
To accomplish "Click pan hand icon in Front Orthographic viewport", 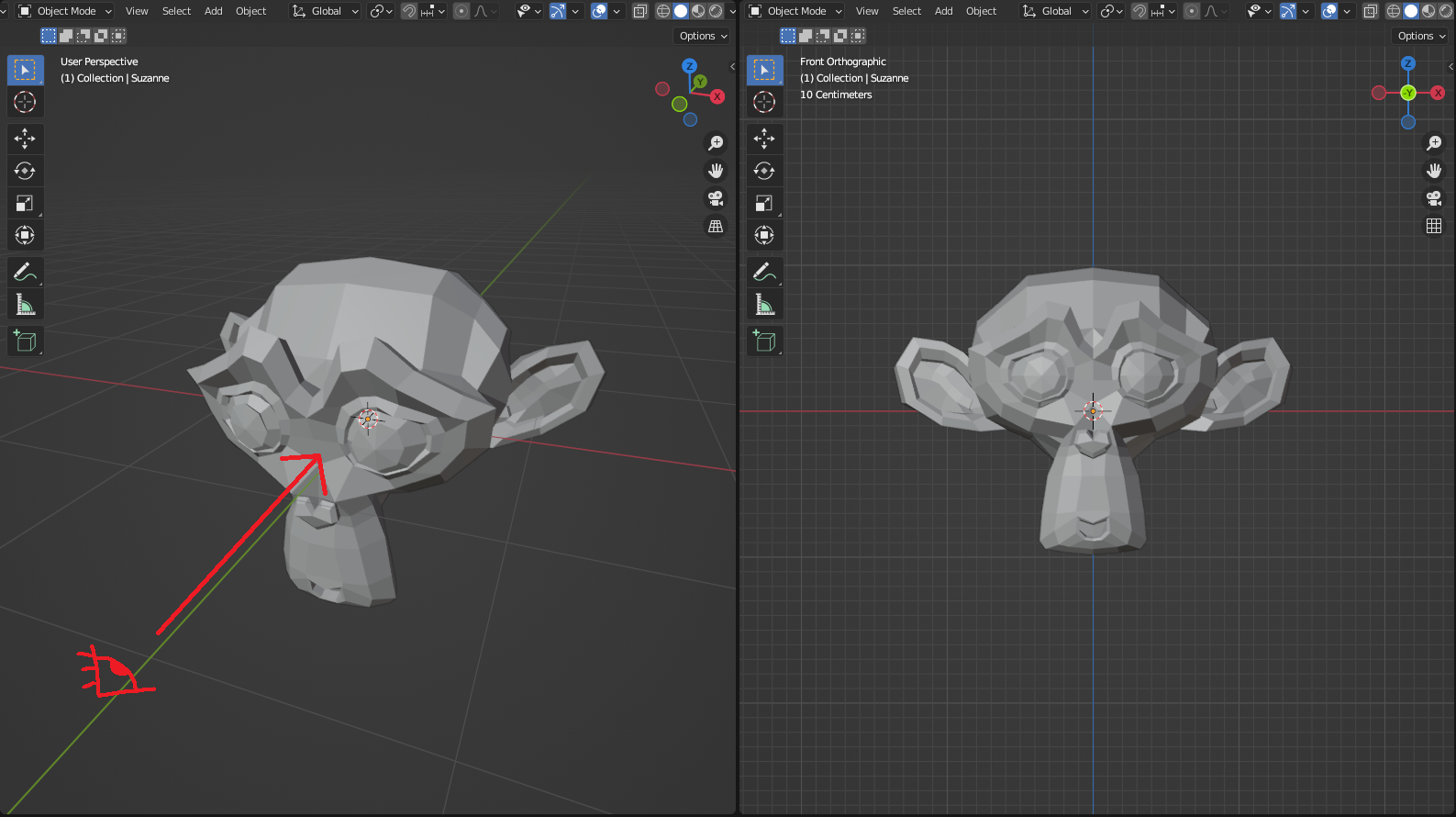I will pyautogui.click(x=1434, y=171).
